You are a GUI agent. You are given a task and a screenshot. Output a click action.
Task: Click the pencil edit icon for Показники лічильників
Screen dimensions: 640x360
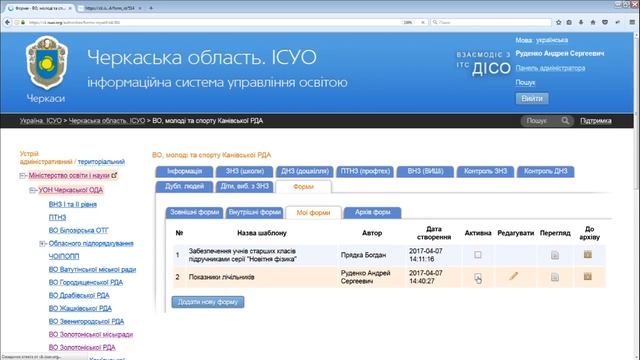513,276
